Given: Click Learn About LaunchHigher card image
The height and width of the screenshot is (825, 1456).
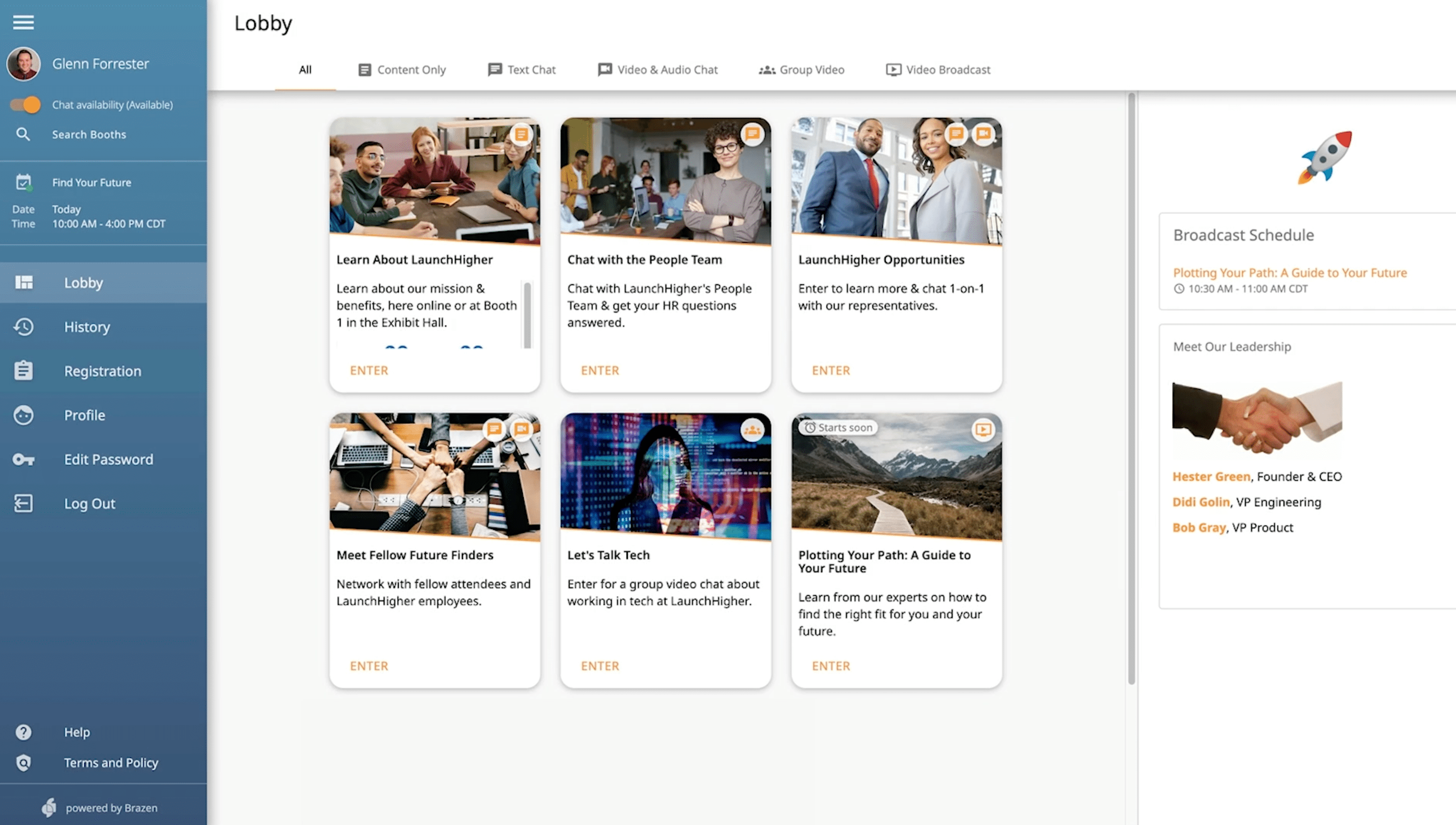Looking at the screenshot, I should pos(434,181).
